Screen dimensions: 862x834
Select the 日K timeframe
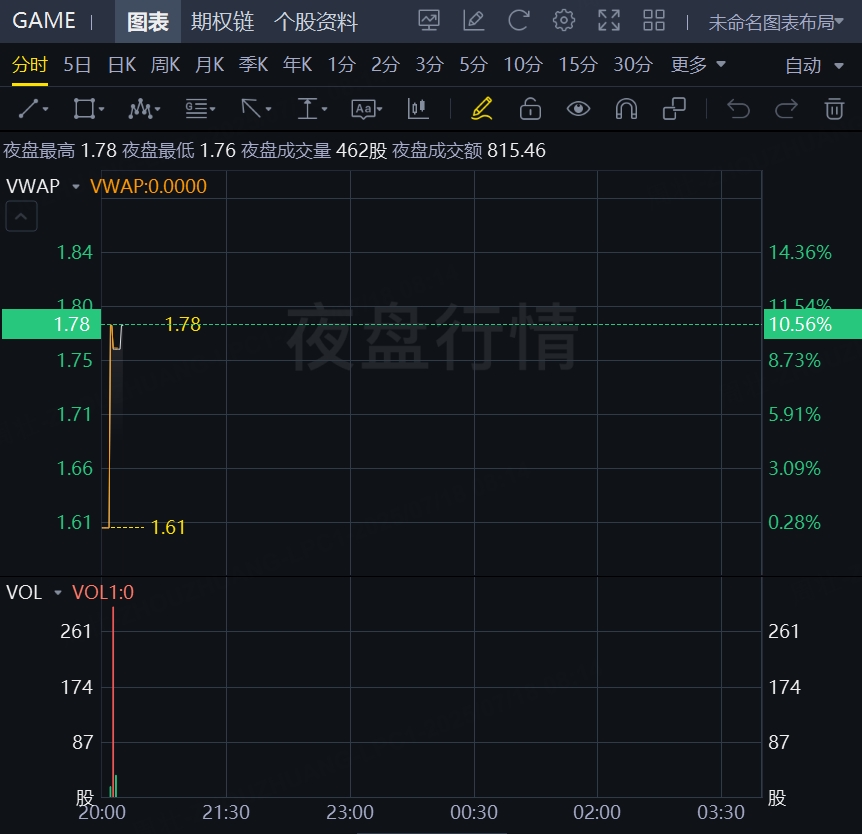121,65
